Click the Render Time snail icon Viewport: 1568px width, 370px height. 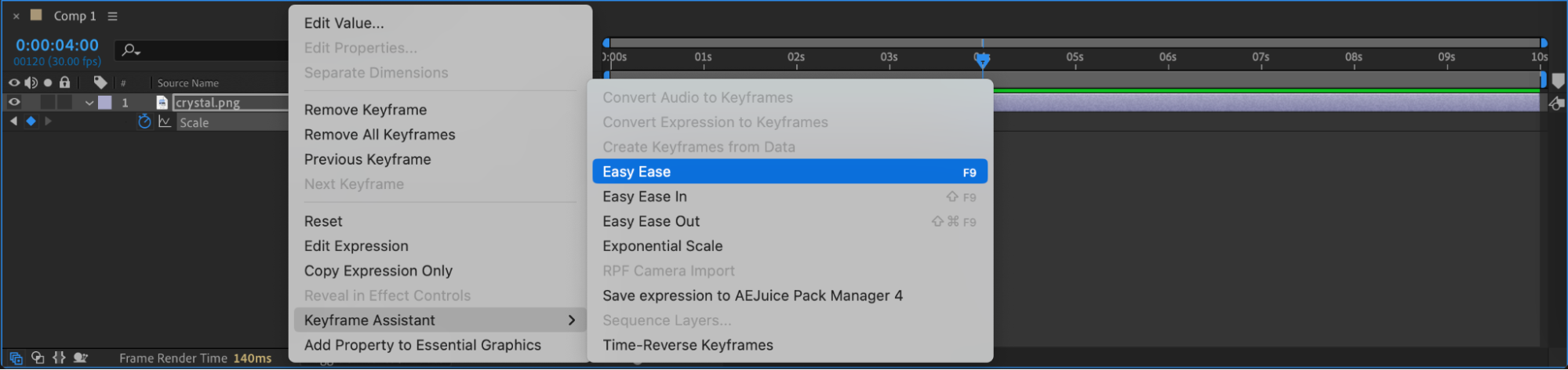point(80,358)
